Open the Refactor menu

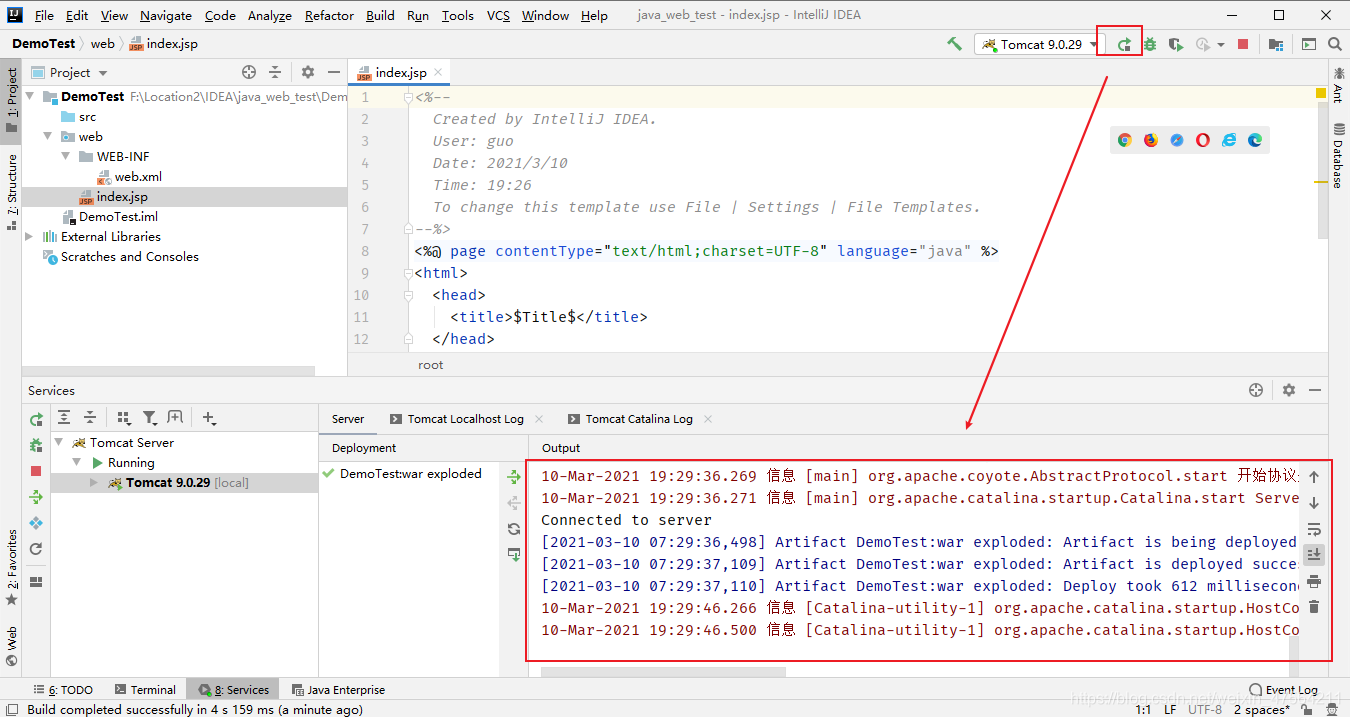(x=329, y=15)
